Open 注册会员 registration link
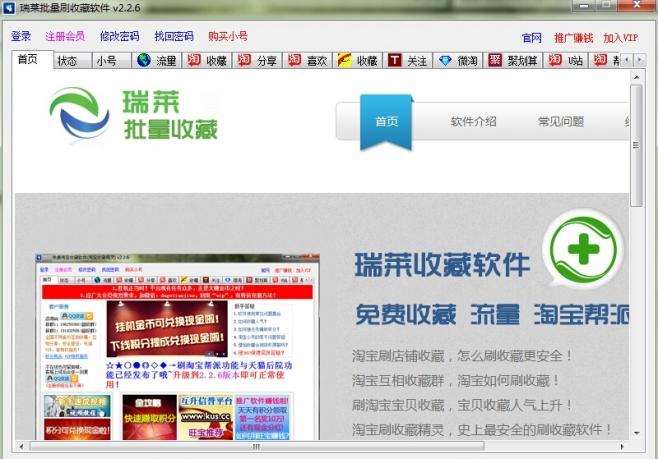Screen dimensions: 658x459 pos(65,37)
